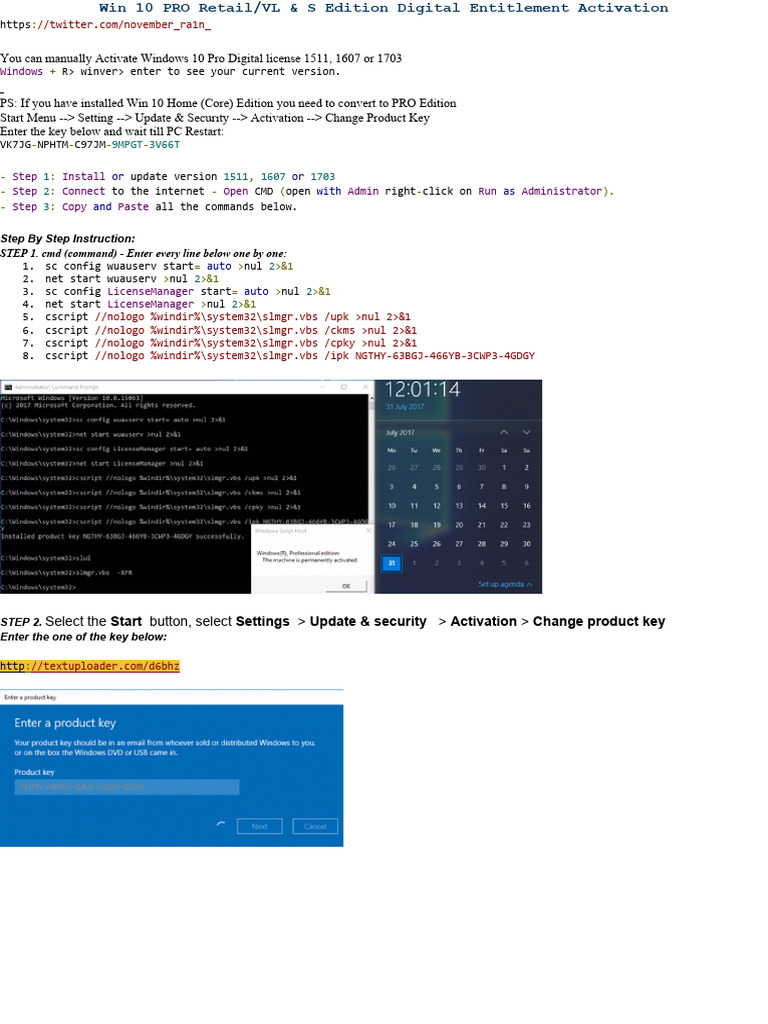Click the 'Step 1: Install or update version' line
The image size is (768, 1024).
tap(168, 176)
